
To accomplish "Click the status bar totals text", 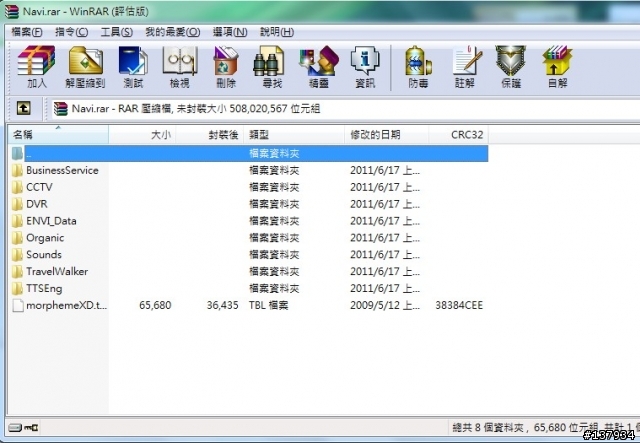I will click(545, 427).
